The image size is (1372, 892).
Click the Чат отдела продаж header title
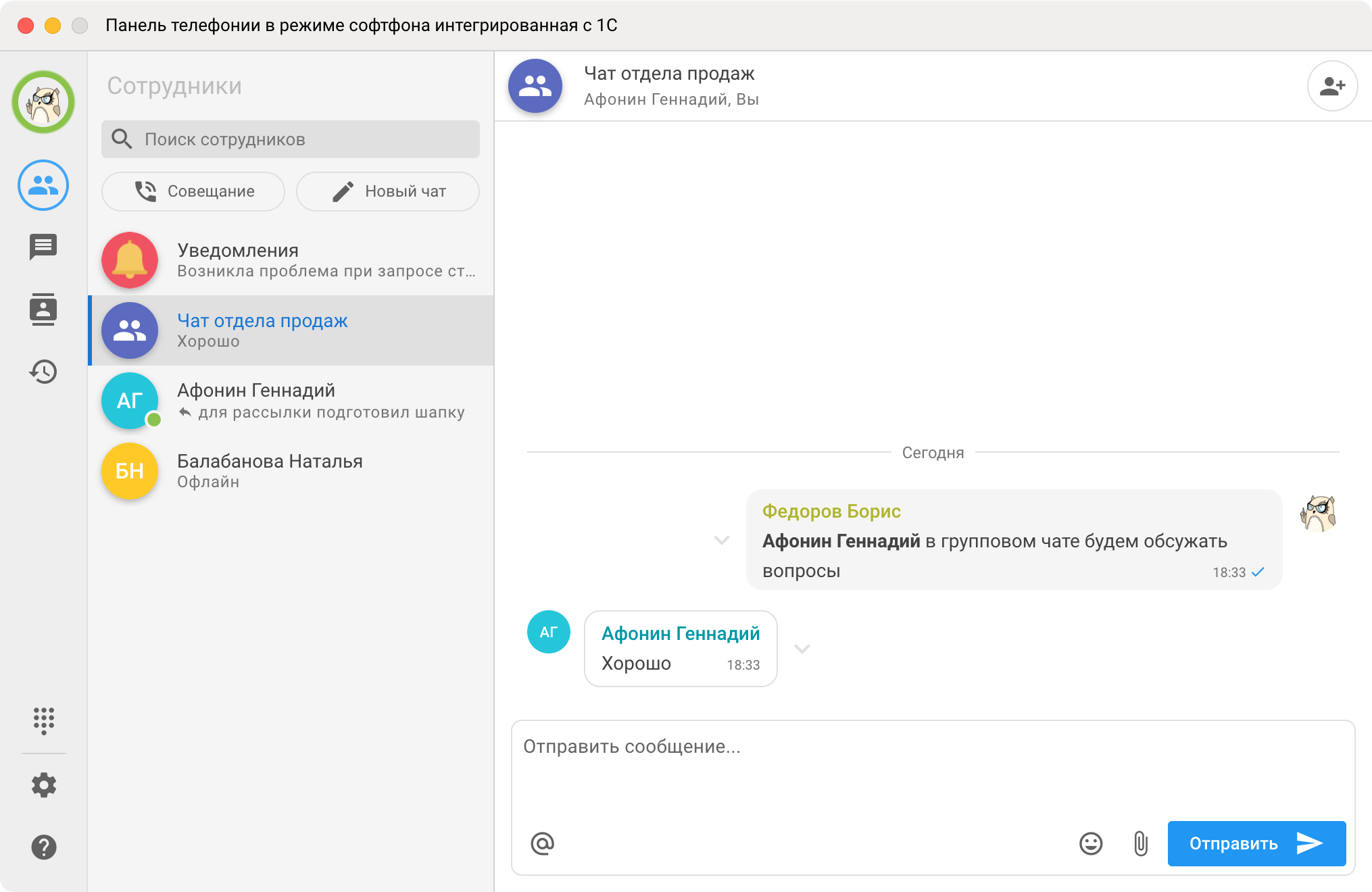point(669,73)
